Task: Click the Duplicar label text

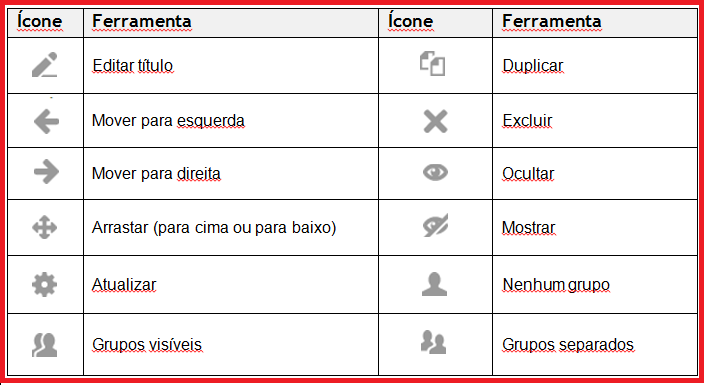Action: point(532,66)
